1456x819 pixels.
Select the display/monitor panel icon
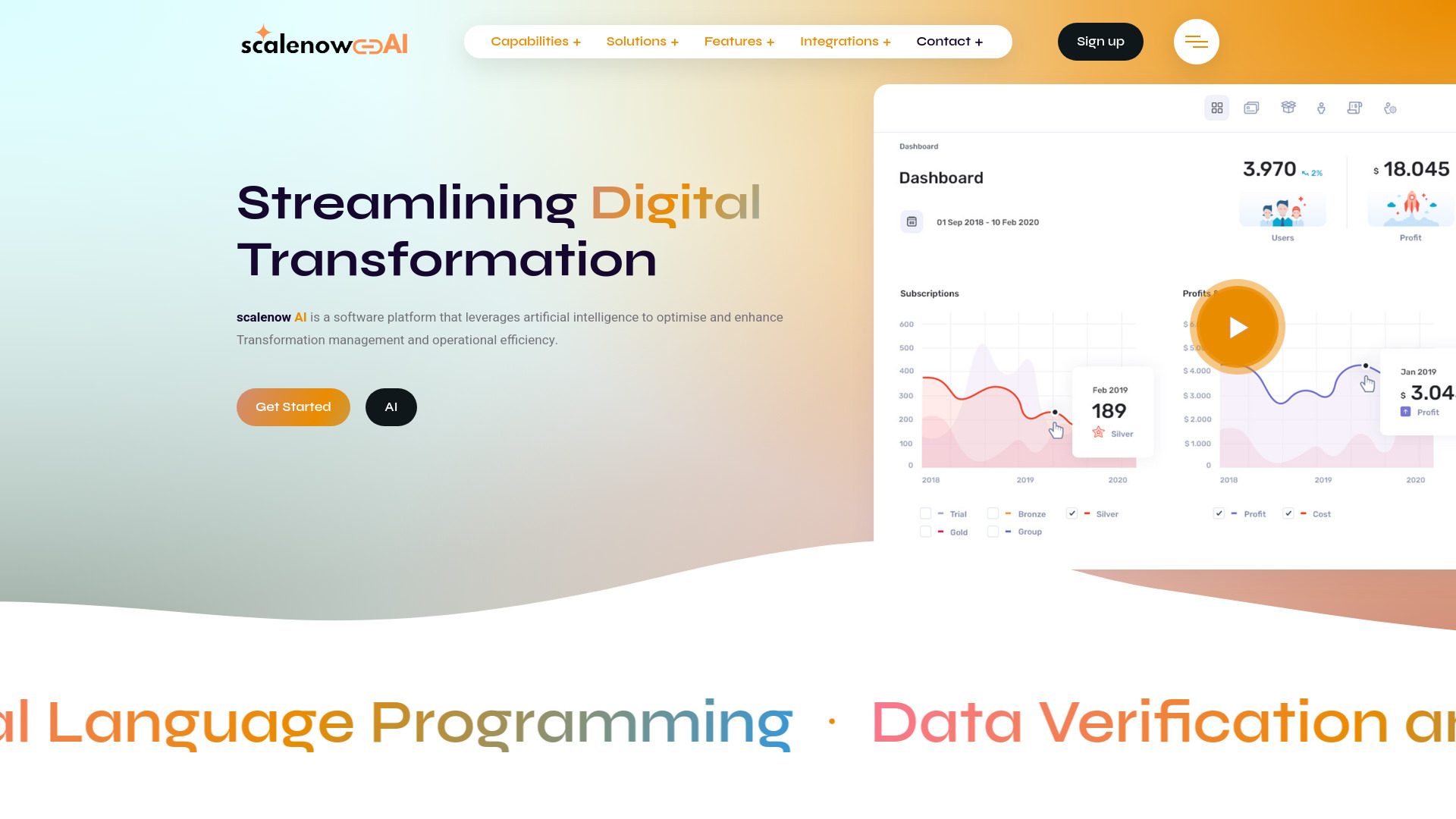1252,108
